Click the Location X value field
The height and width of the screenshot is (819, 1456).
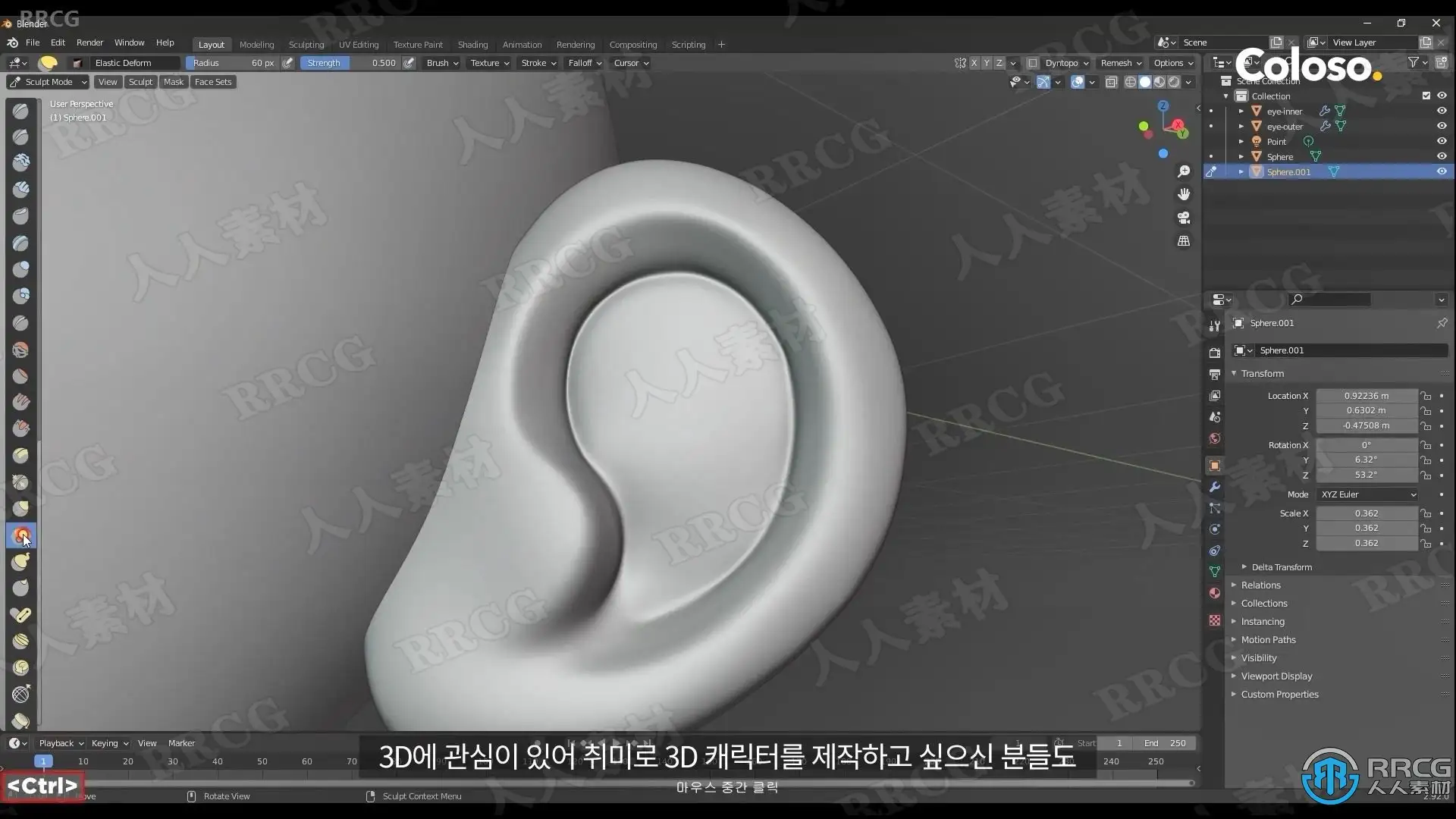[1366, 396]
